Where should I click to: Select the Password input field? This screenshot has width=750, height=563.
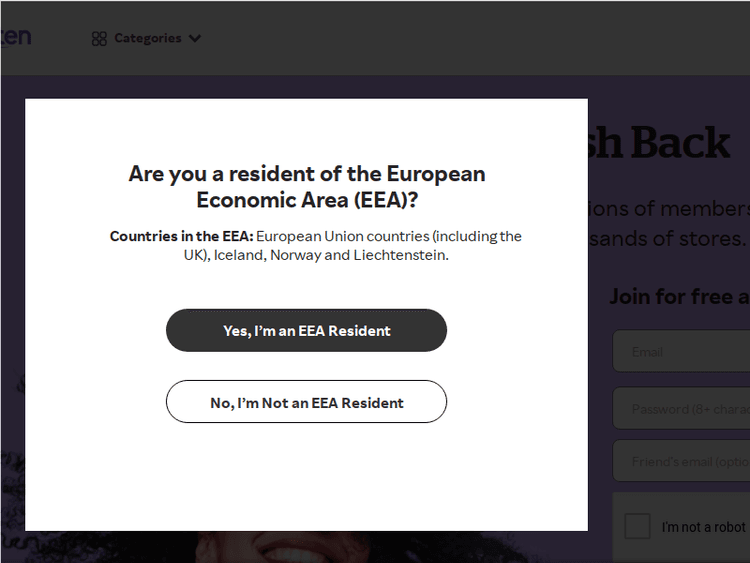(681, 409)
